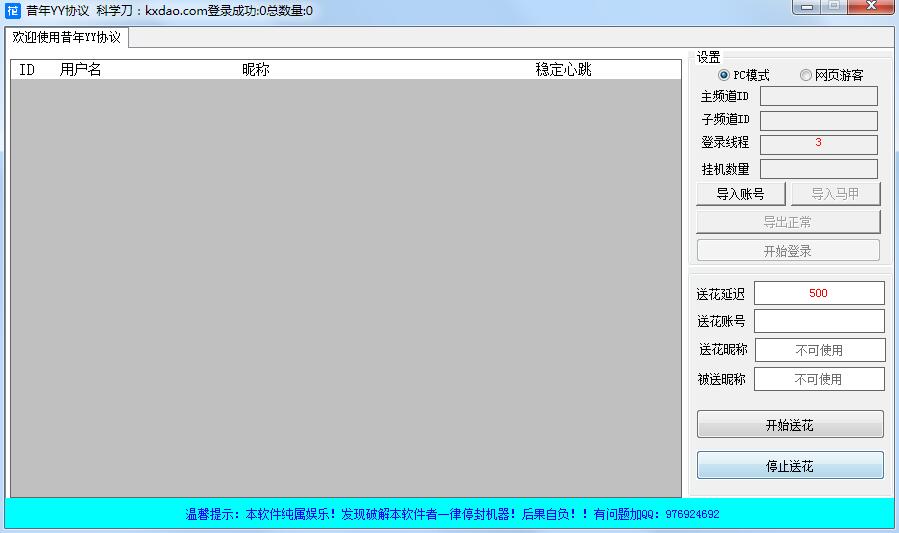The height and width of the screenshot is (533, 899).
Task: Click the 用户名 column header
Action: point(81,70)
